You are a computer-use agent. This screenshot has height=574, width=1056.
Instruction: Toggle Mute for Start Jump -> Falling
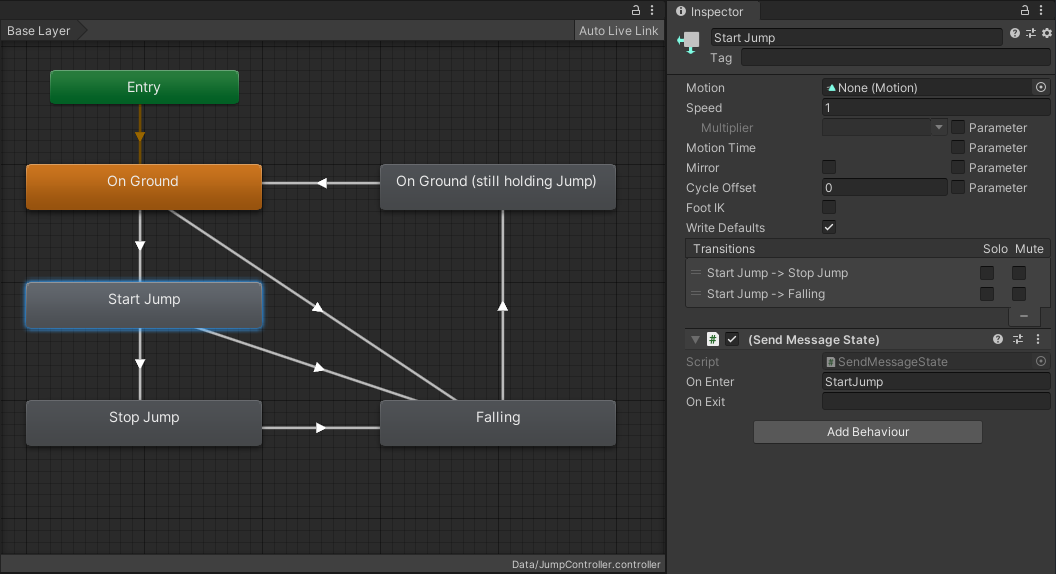[1019, 294]
